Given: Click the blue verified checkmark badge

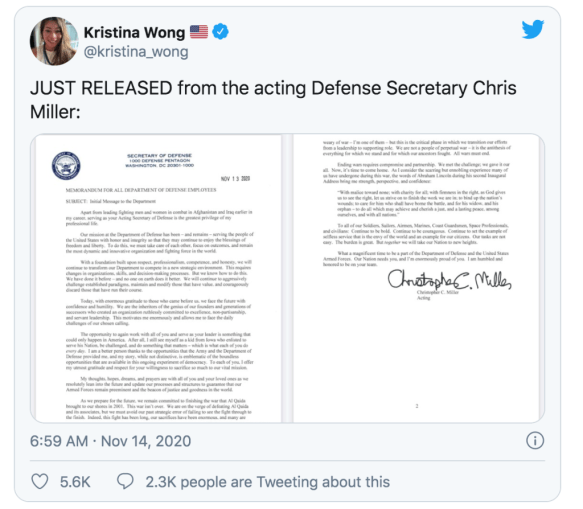Looking at the screenshot, I should [220, 32].
